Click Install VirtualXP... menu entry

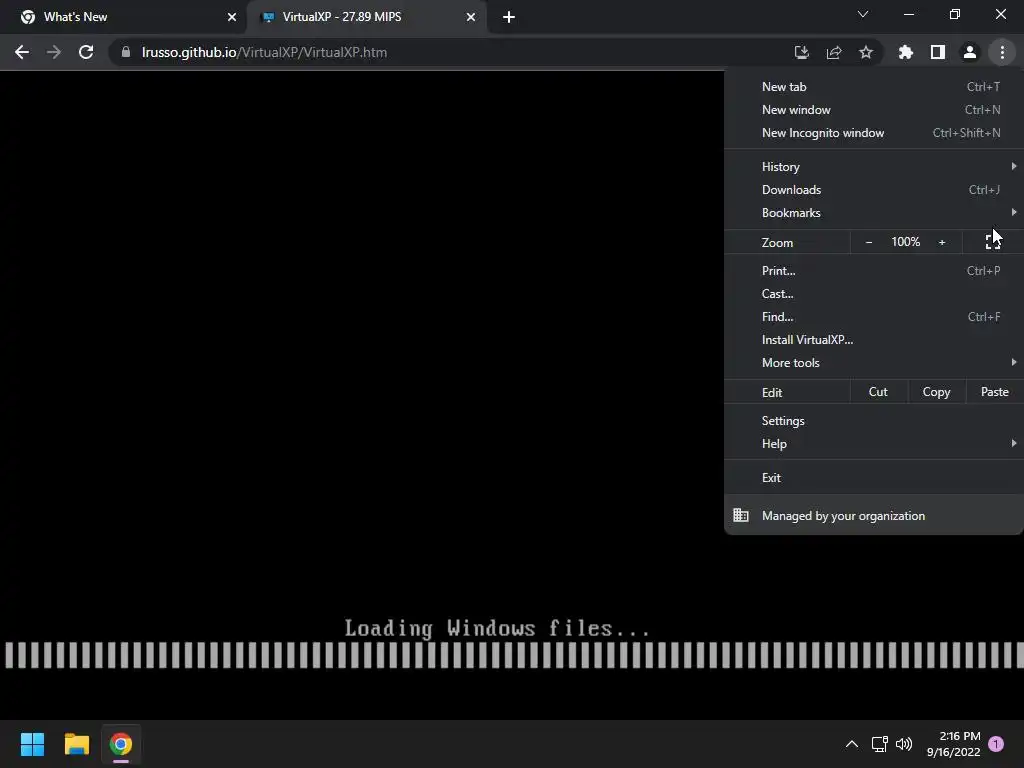874,340
